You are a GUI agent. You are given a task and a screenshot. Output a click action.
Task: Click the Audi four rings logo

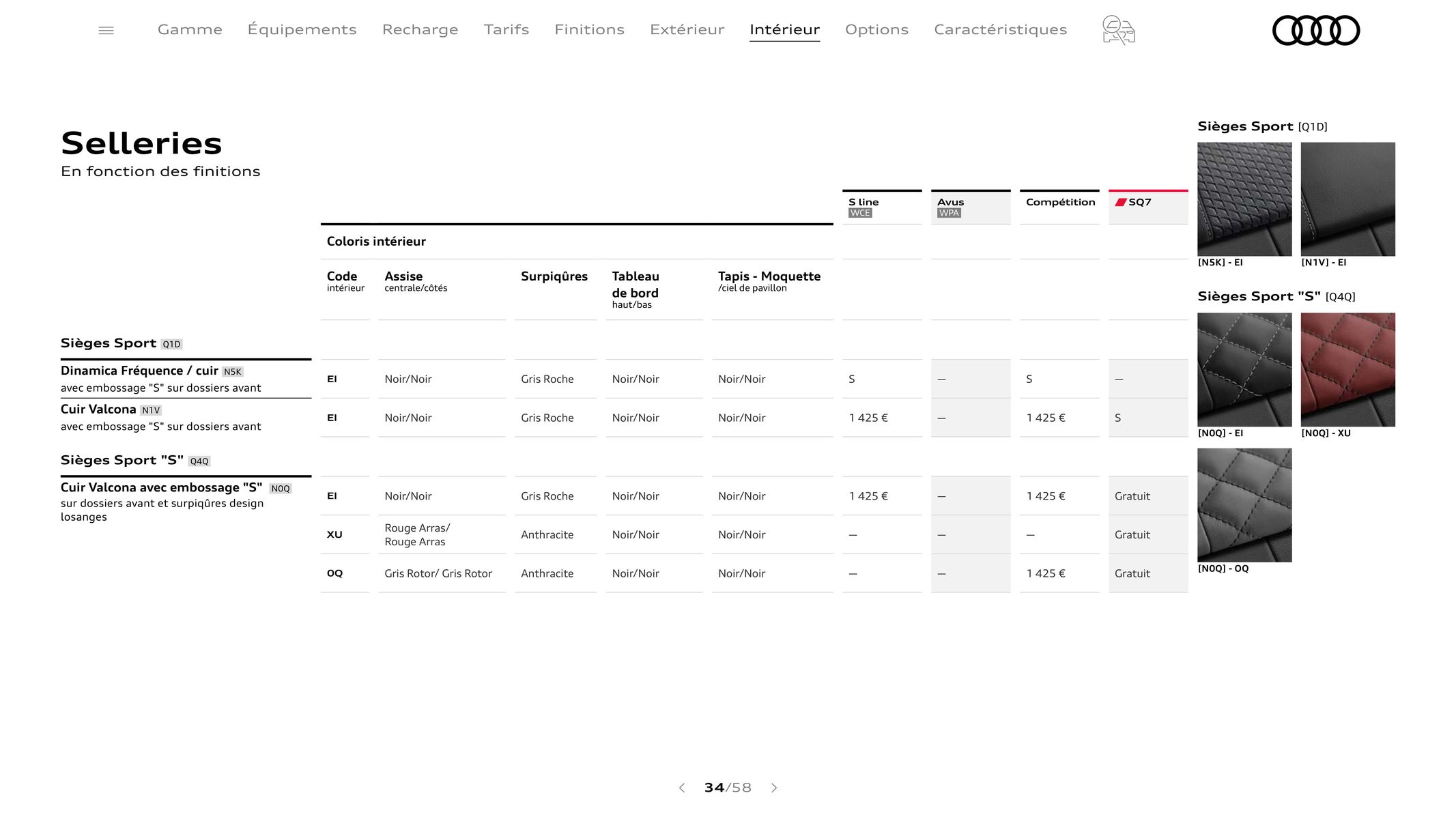coord(1316,30)
